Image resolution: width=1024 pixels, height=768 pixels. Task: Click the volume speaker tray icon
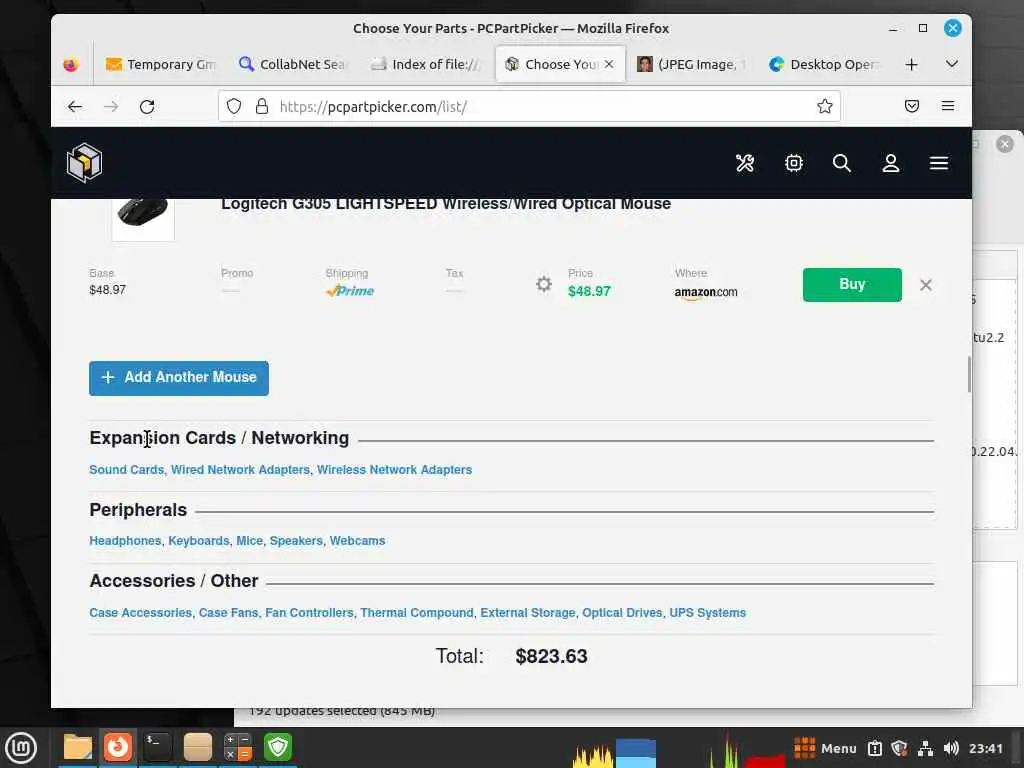pos(951,748)
